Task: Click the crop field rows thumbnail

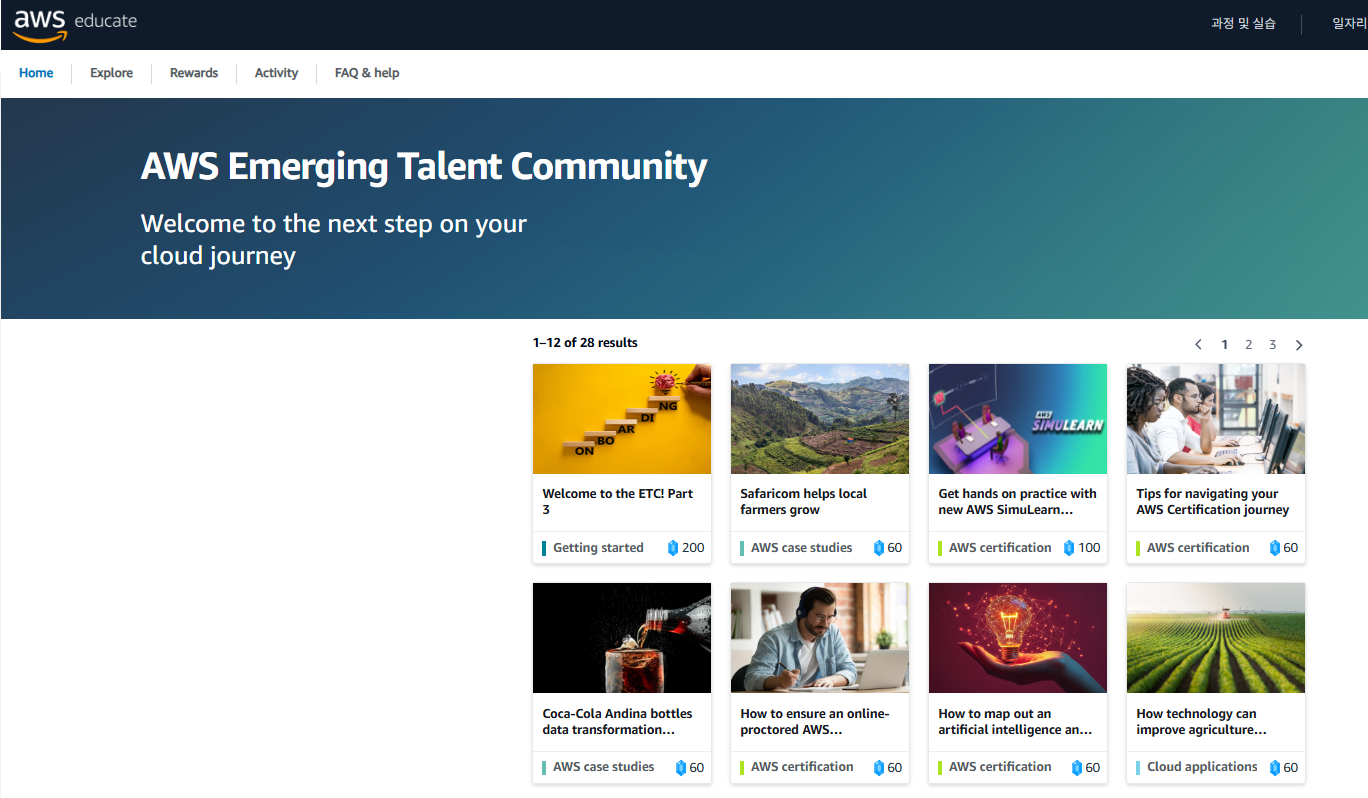Action: 1216,638
